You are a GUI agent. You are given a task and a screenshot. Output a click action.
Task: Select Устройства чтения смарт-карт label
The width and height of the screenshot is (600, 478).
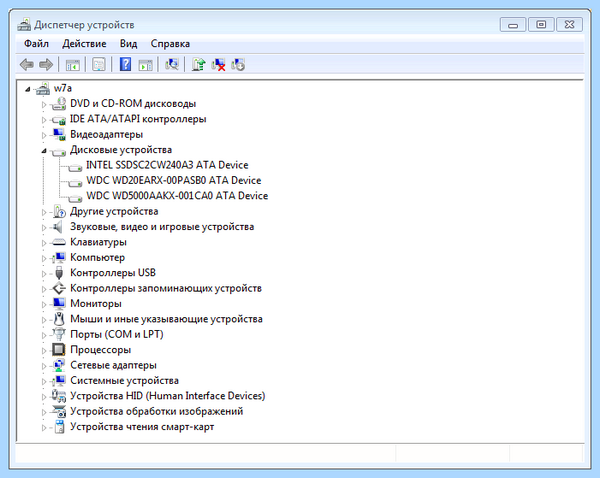click(x=142, y=427)
